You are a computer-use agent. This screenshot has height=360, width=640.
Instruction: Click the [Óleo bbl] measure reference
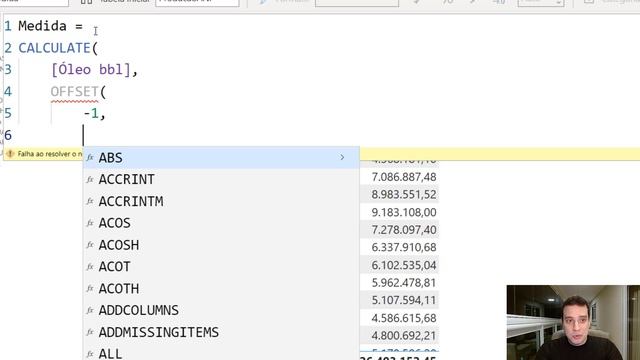[x=91, y=70]
